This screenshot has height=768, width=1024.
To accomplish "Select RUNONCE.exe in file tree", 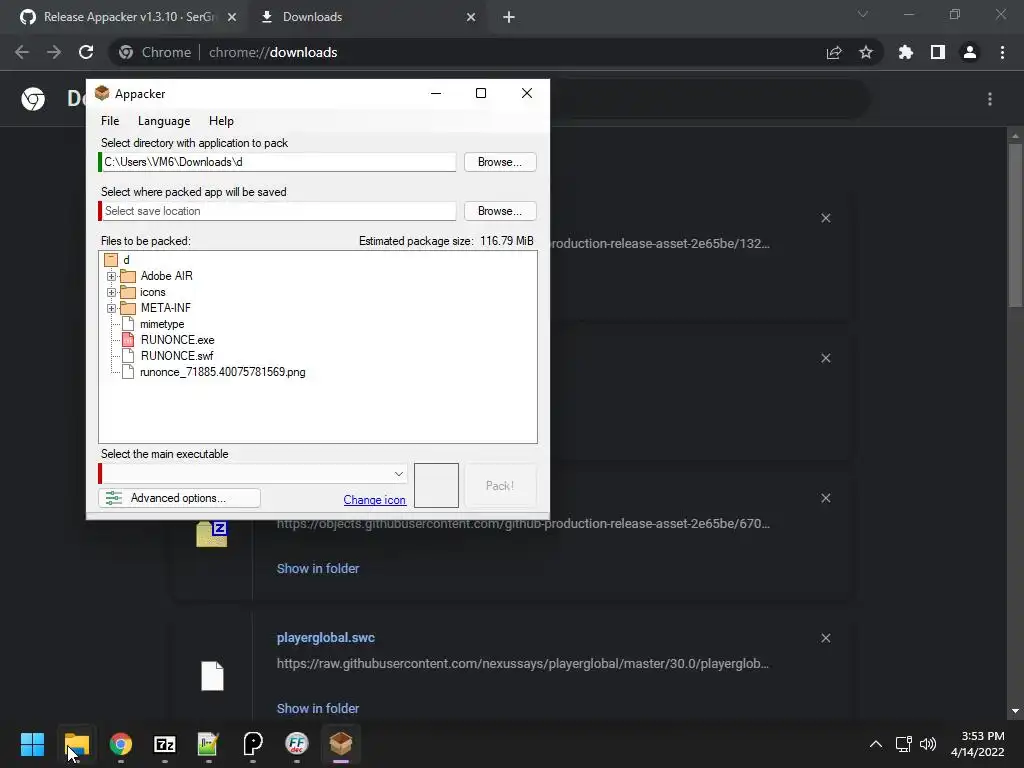I will (x=177, y=340).
